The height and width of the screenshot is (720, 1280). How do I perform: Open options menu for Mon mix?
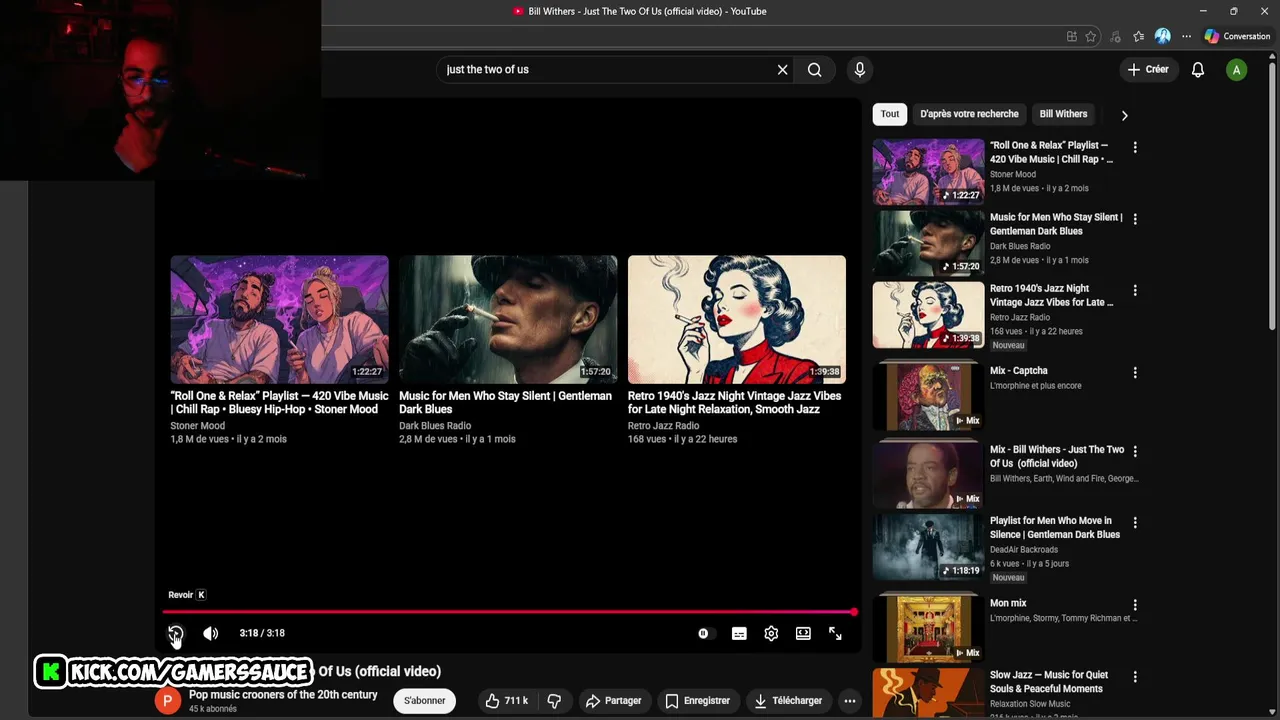(1135, 605)
